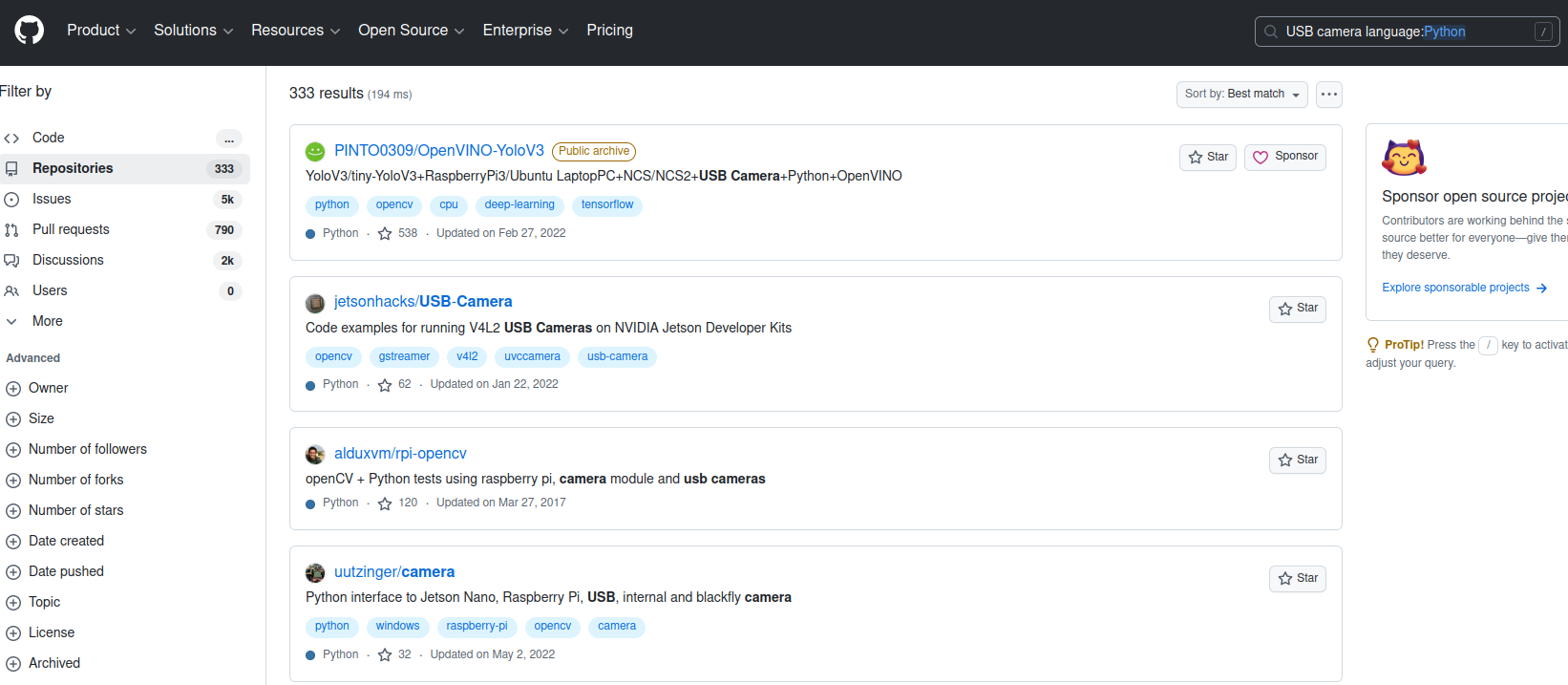Image resolution: width=1568 pixels, height=685 pixels.
Task: Click uutzinger avatar icon
Action: (315, 573)
